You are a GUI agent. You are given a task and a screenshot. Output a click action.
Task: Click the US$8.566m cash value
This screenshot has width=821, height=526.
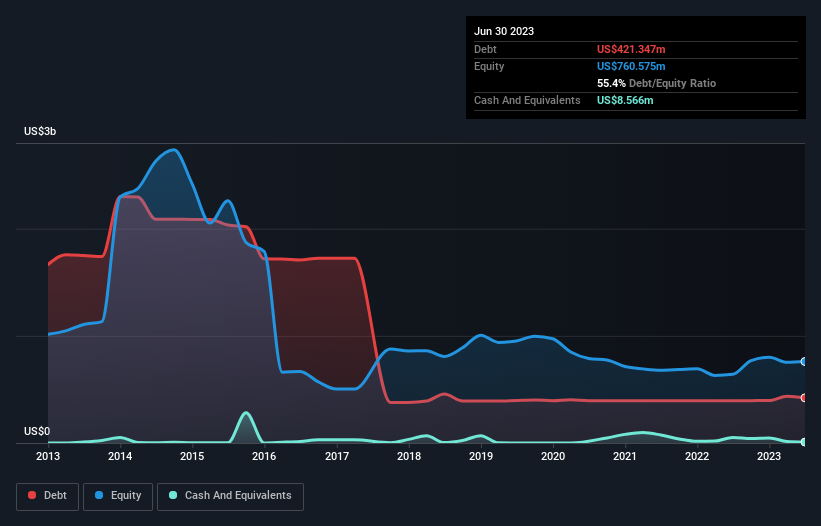coord(625,100)
